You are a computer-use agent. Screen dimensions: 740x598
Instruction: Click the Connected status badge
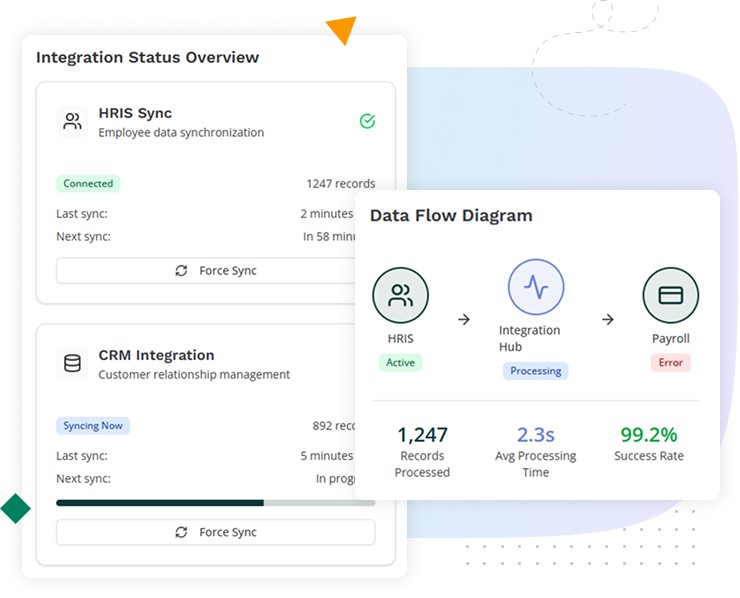[x=88, y=184]
